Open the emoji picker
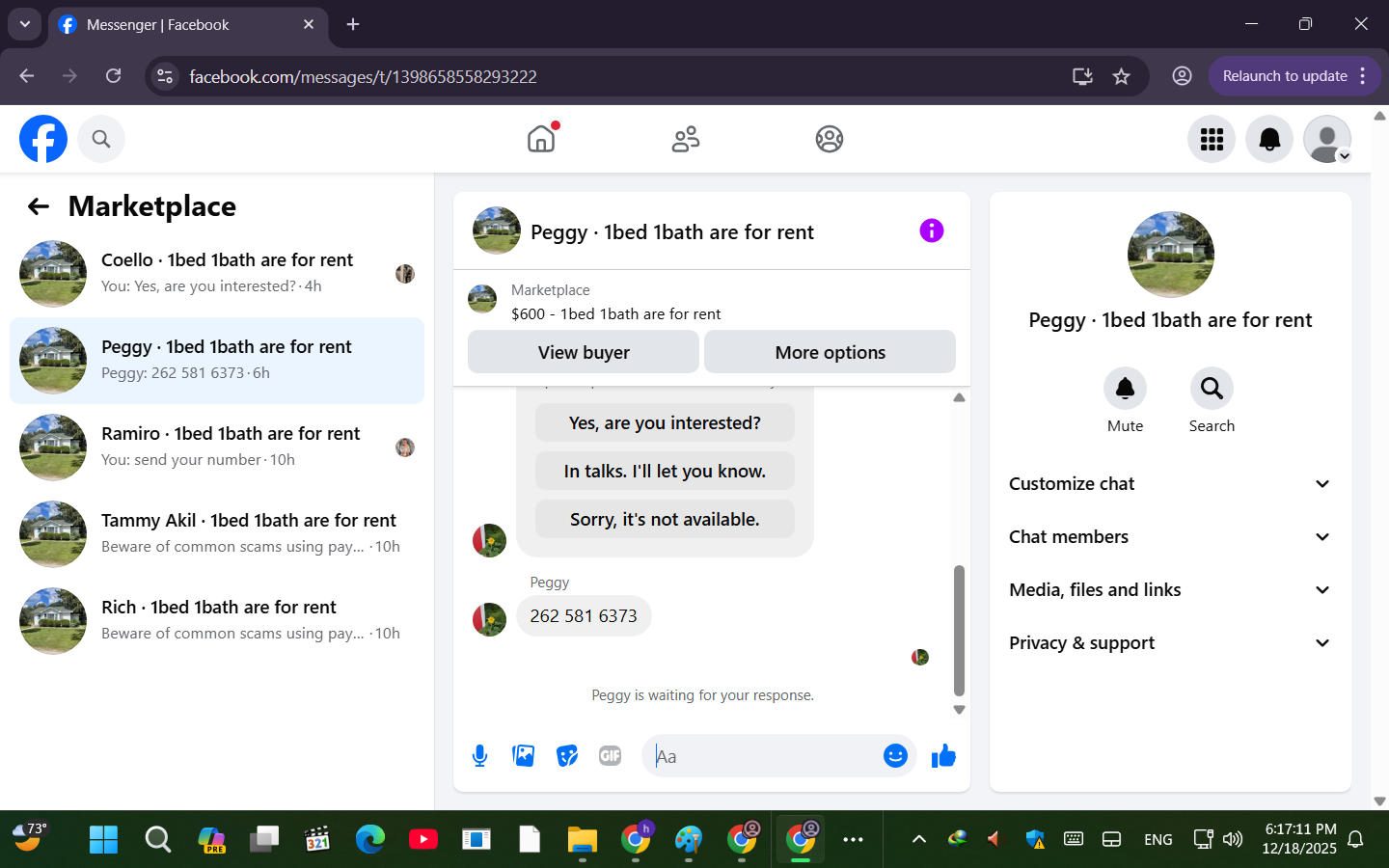This screenshot has width=1389, height=868. pyautogui.click(x=895, y=756)
